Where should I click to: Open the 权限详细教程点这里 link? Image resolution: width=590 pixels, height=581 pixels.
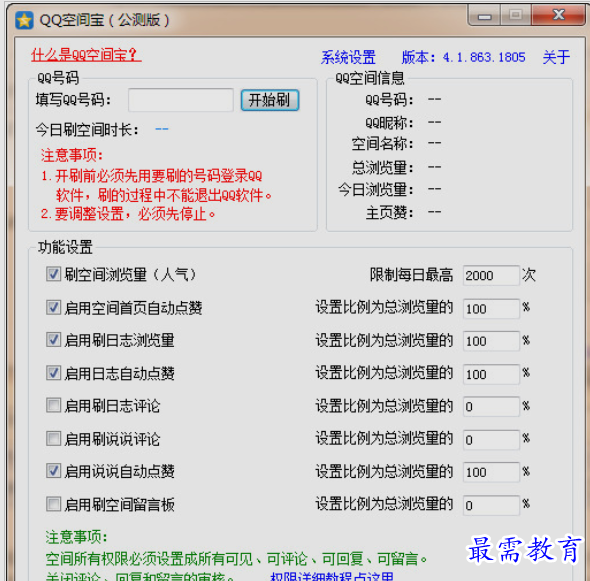coord(332,576)
